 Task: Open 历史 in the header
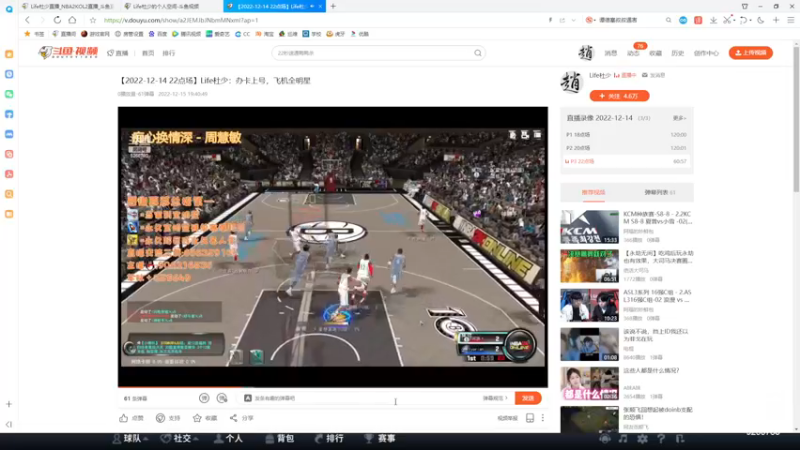pyautogui.click(x=678, y=53)
